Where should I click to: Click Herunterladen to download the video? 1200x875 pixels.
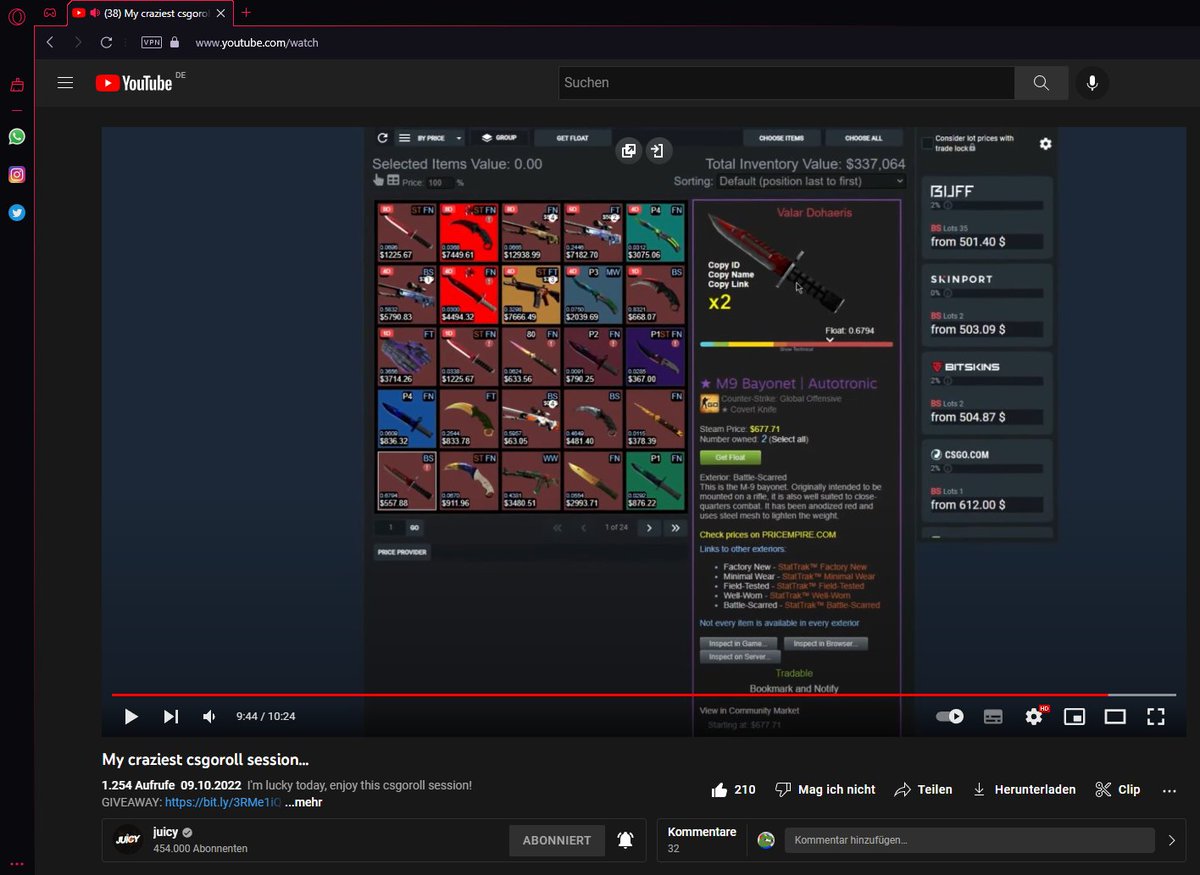click(x=1023, y=789)
